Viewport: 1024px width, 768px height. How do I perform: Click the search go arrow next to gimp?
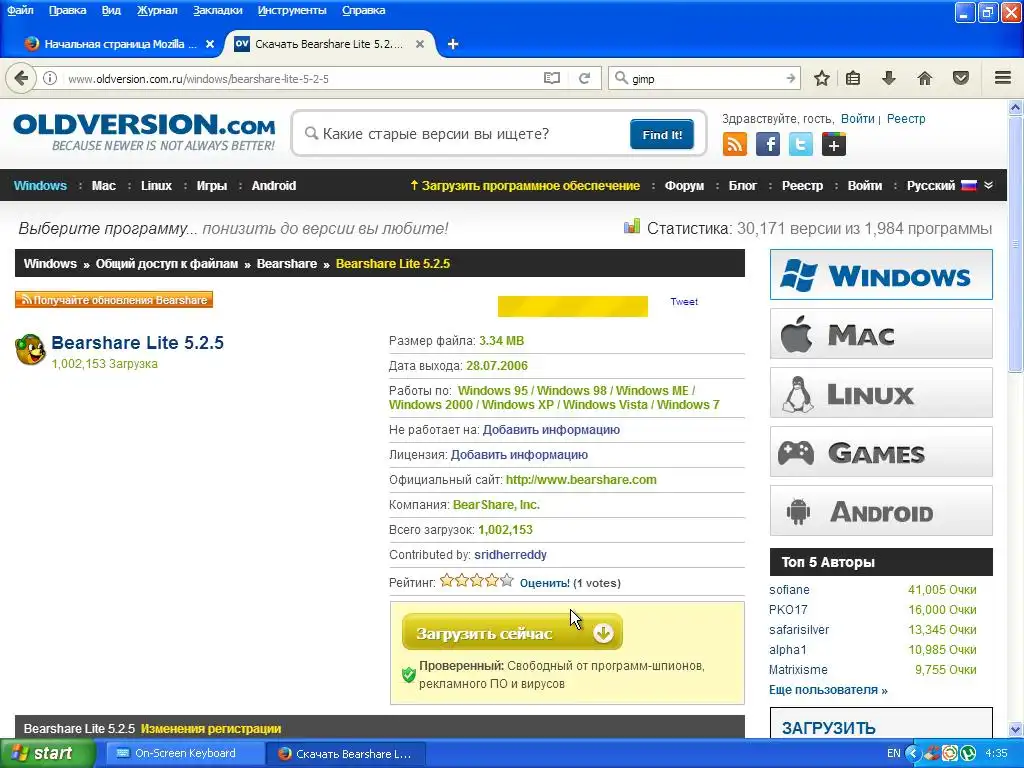point(790,78)
